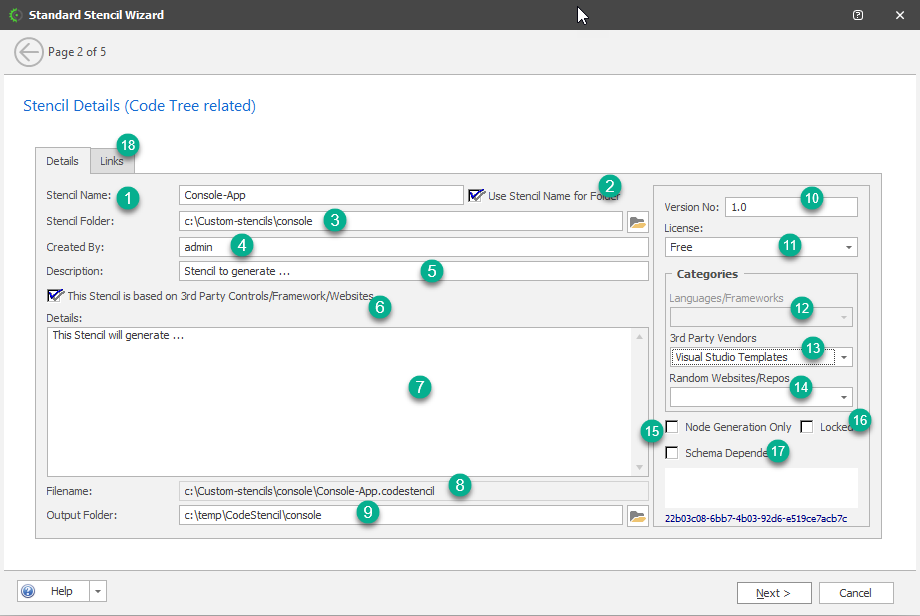Expand the Help button dropdown arrow
Viewport: 920px width, 616px height.
tap(98, 591)
